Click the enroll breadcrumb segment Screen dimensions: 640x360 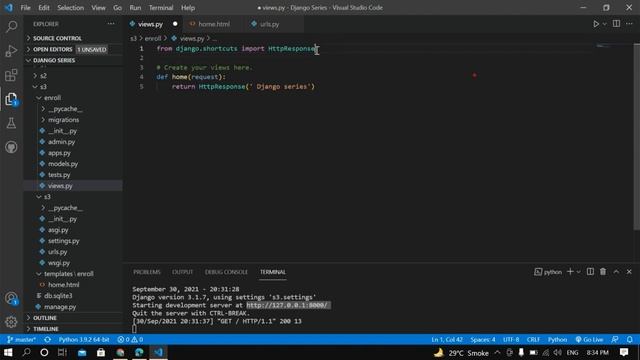click(x=153, y=38)
